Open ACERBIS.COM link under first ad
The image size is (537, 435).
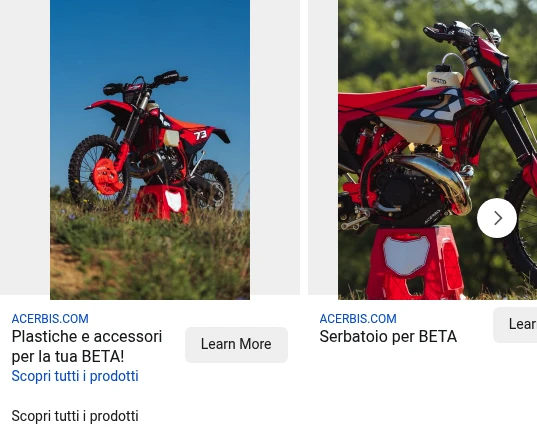(50, 319)
